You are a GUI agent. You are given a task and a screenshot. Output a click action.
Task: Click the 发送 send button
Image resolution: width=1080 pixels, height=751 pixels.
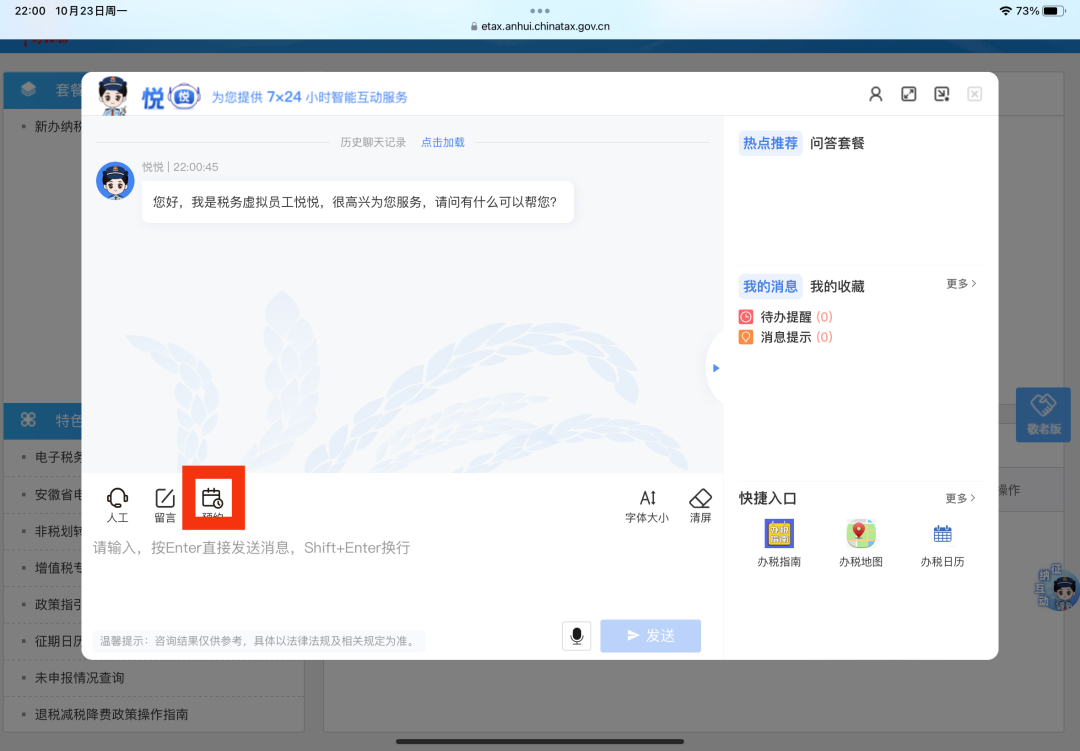click(x=650, y=636)
